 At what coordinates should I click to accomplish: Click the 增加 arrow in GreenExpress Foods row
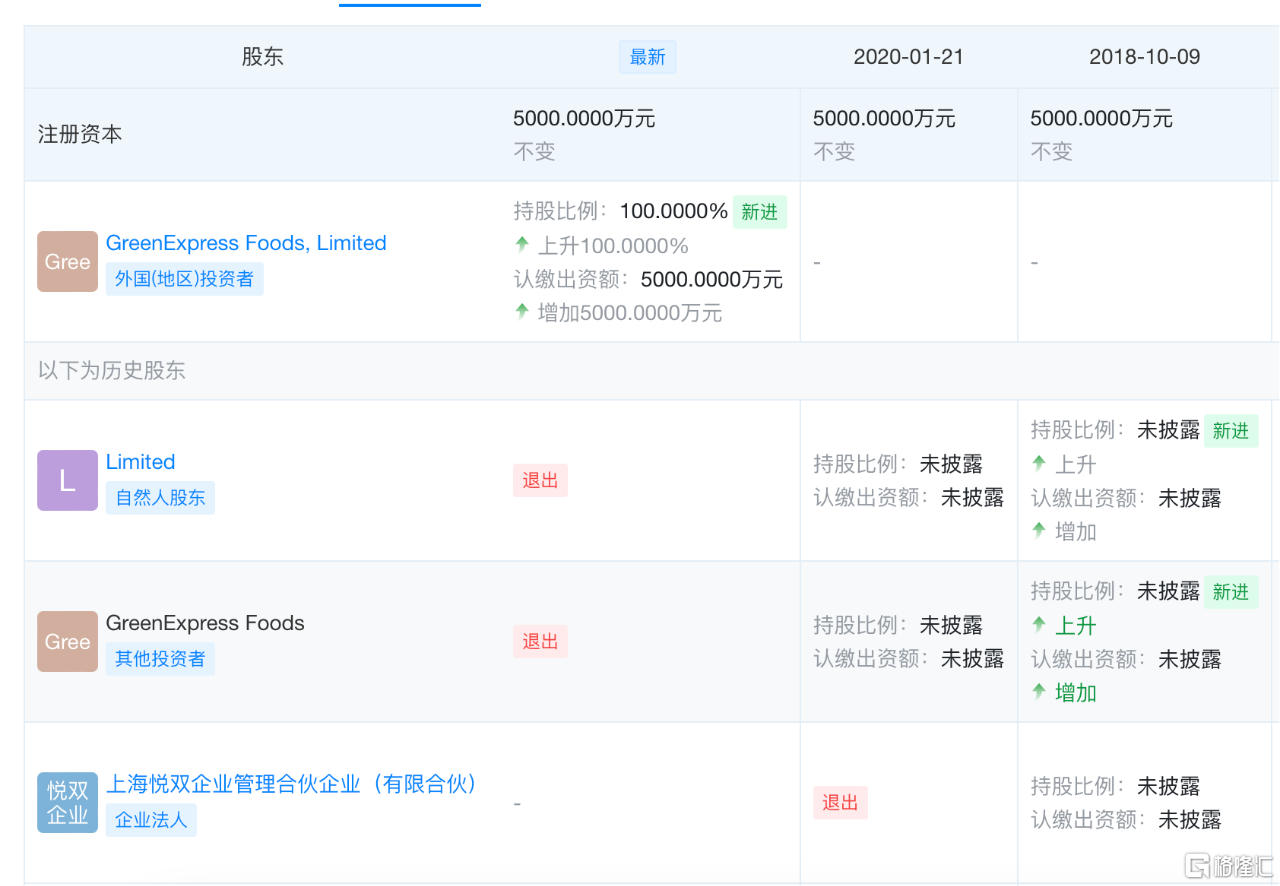tap(1039, 691)
